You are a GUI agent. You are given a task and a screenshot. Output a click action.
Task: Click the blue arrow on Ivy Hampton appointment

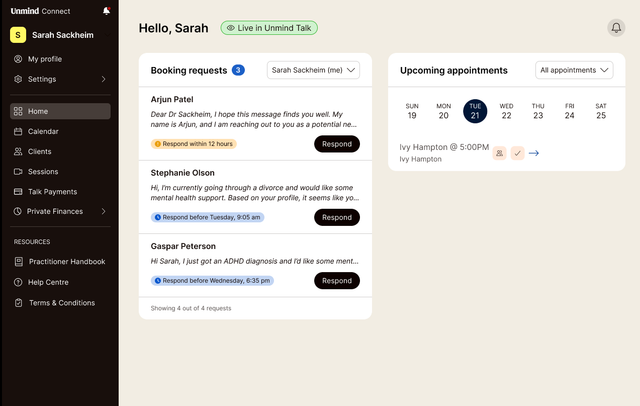[534, 153]
